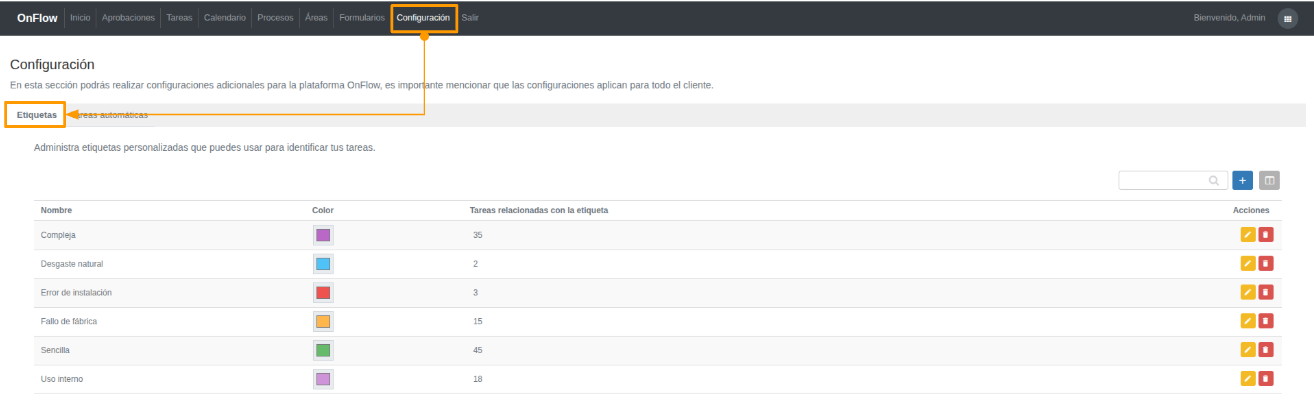
Task: Go to Áreas
Action: [x=316, y=18]
